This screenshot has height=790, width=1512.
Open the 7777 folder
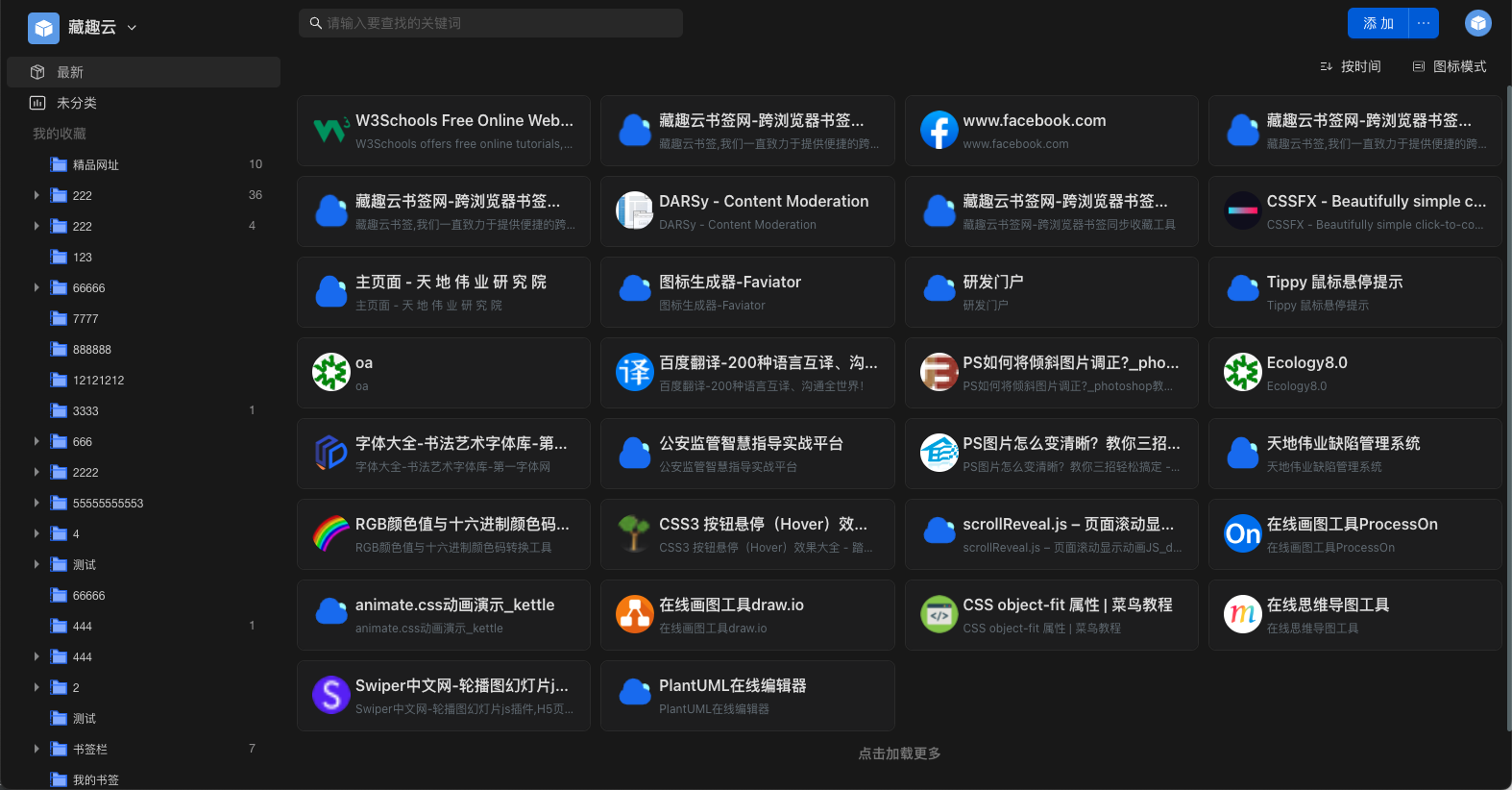pyautogui.click(x=85, y=318)
